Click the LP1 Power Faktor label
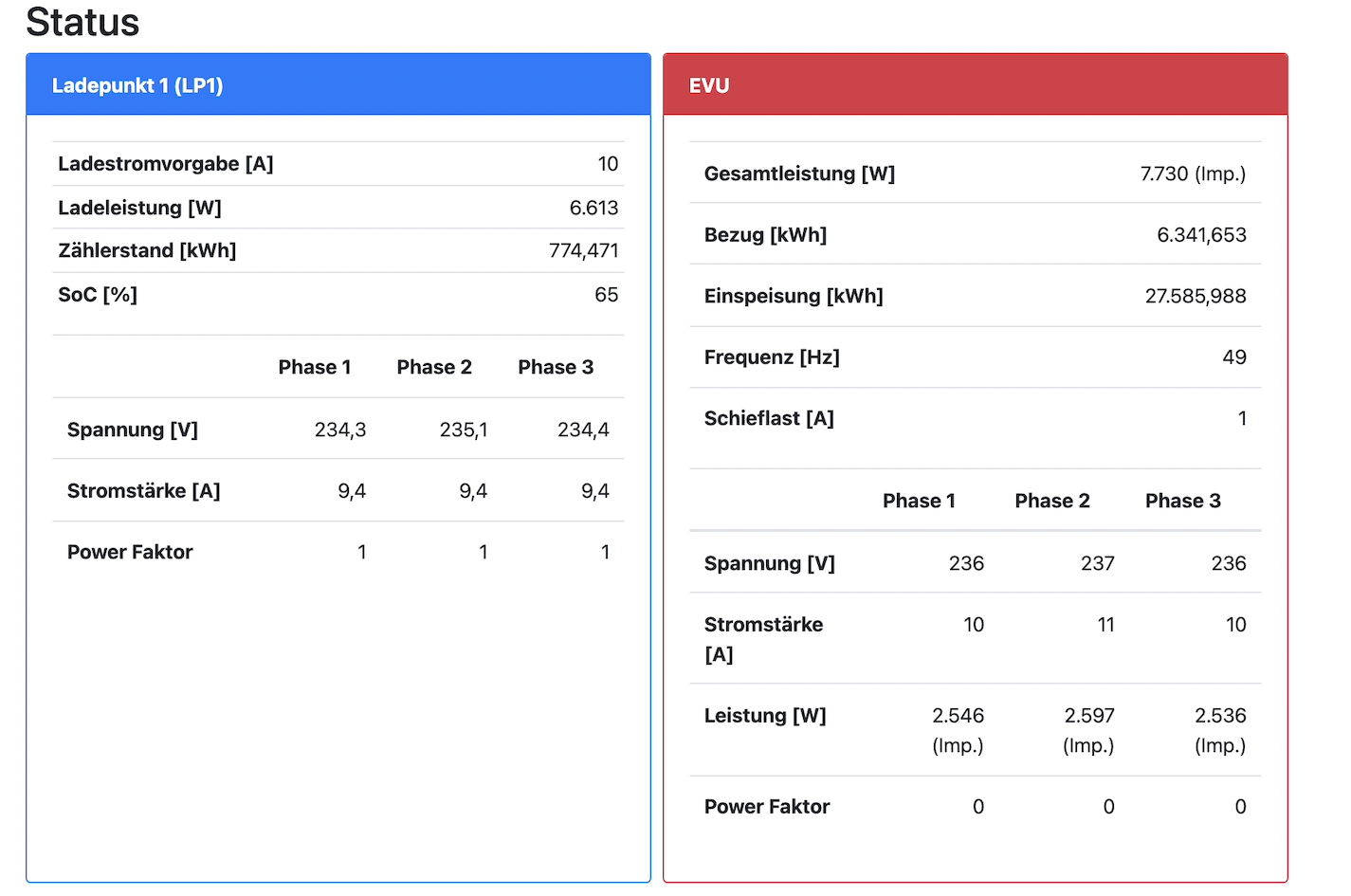This screenshot has width=1351, height=896. tap(130, 552)
